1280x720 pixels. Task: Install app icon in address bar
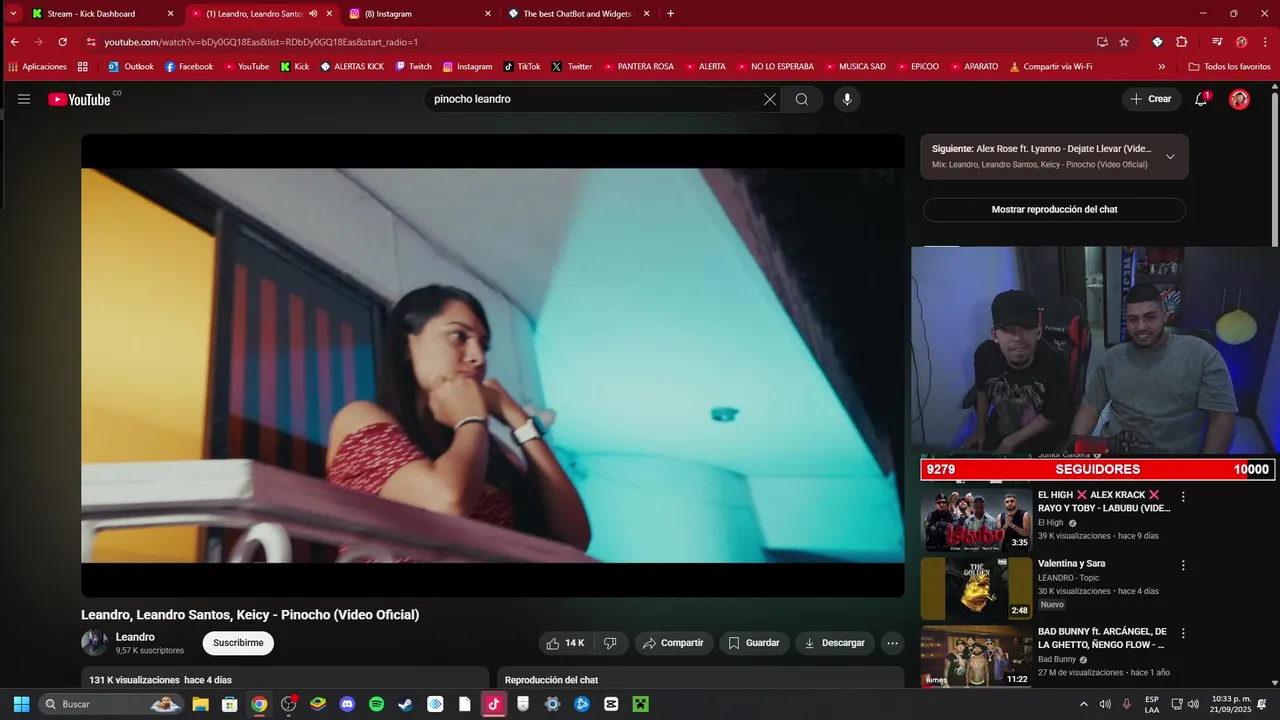[x=1102, y=42]
